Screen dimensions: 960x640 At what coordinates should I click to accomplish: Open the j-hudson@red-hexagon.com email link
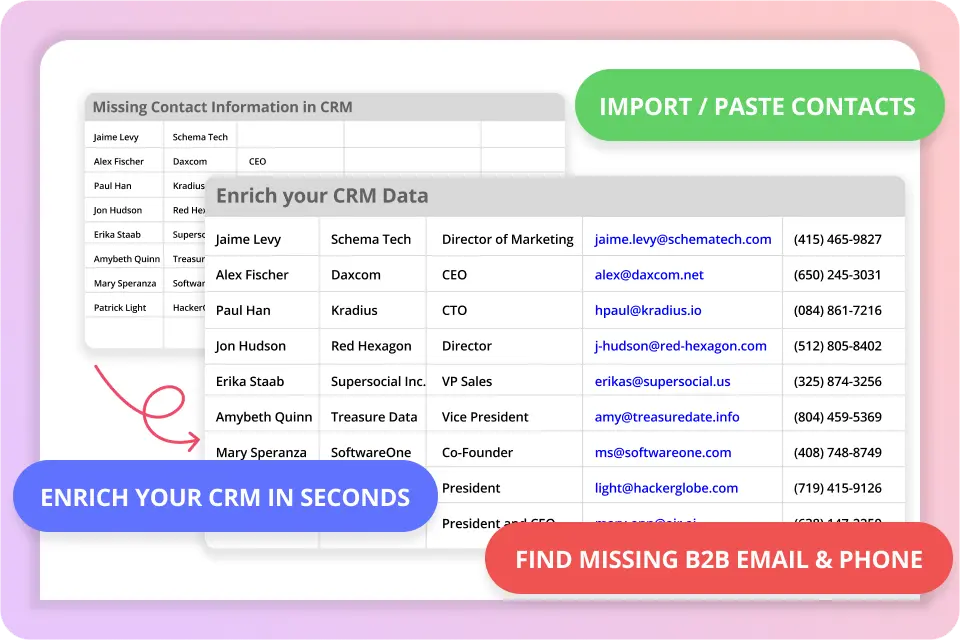tap(680, 346)
